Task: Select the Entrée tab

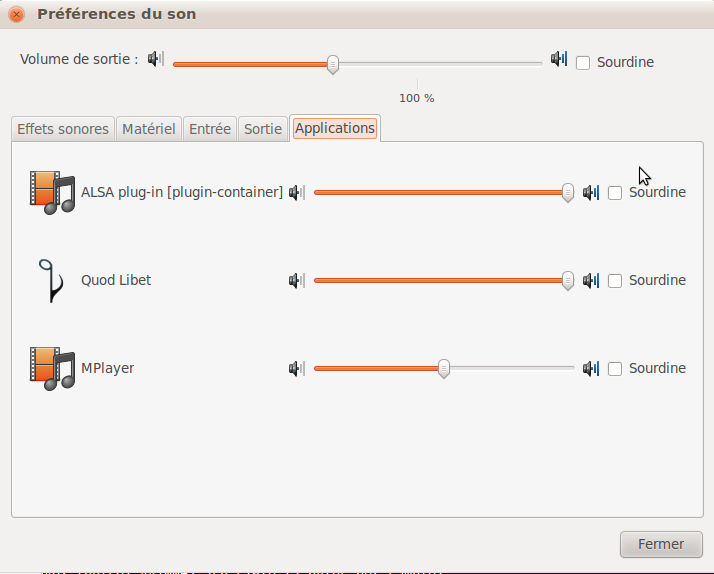Action: coord(210,129)
